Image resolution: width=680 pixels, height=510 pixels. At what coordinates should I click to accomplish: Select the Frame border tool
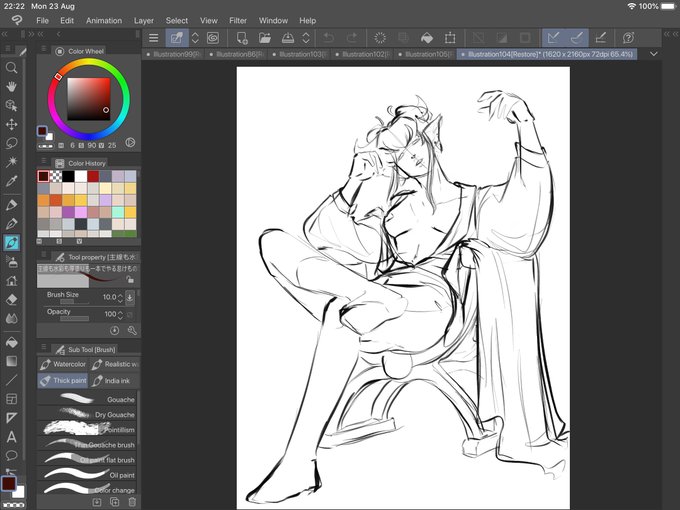(x=11, y=399)
